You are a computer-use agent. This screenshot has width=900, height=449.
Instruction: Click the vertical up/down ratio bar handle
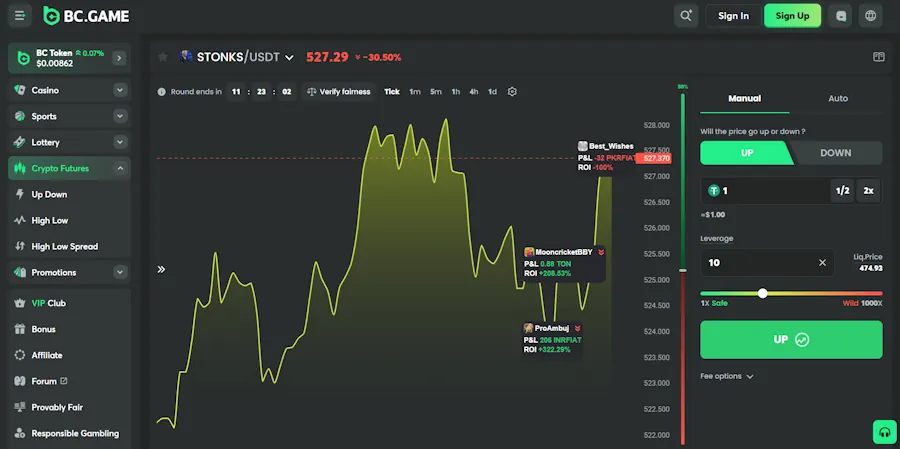[x=682, y=270]
